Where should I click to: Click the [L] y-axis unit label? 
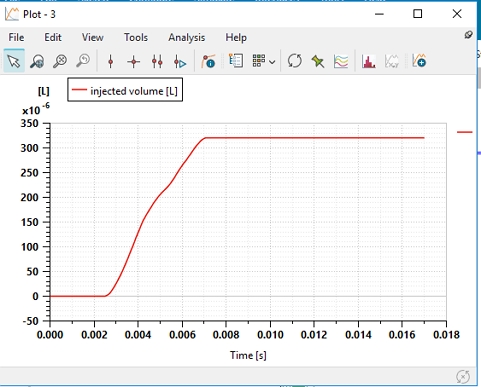pyautogui.click(x=44, y=91)
